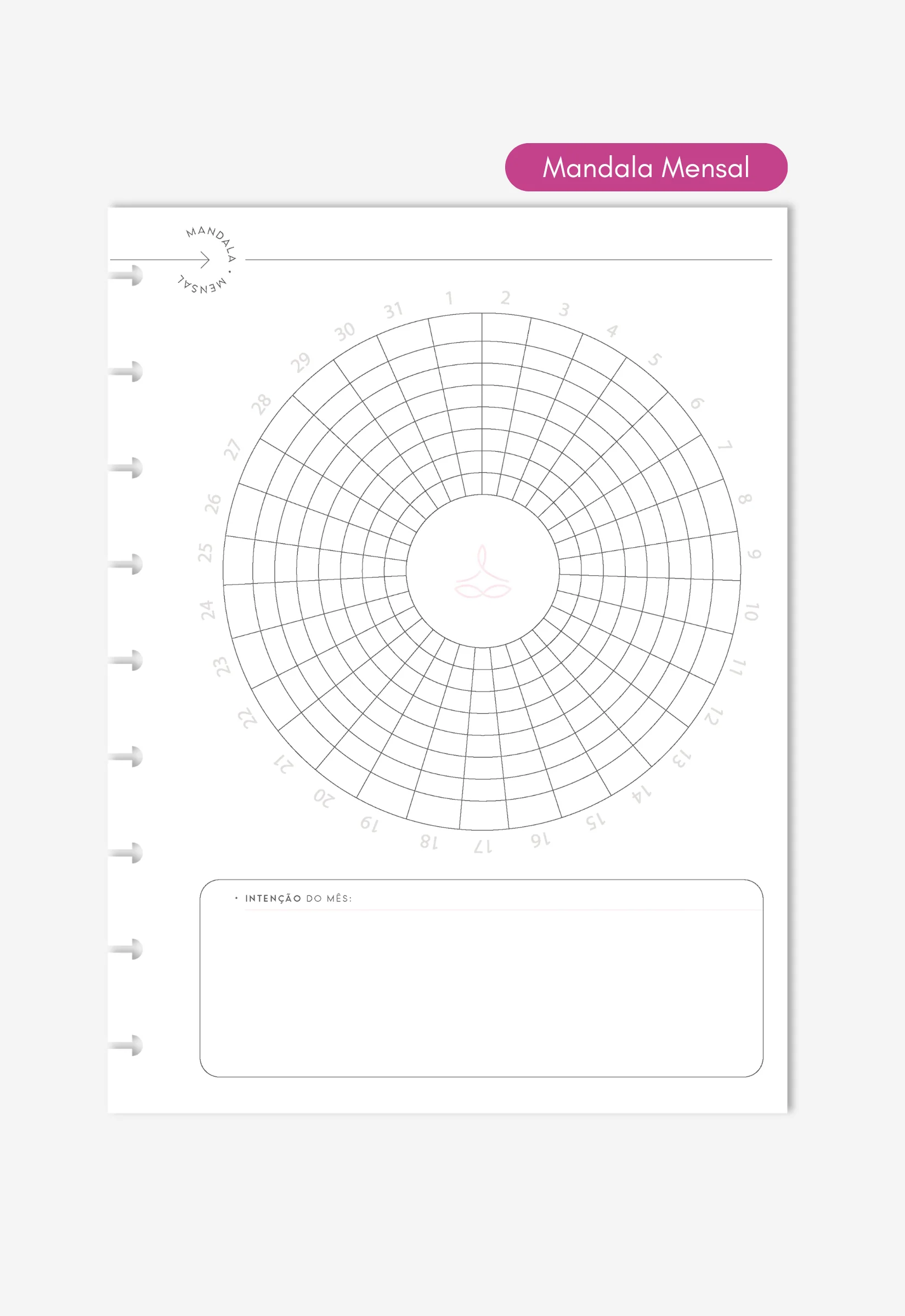Click inside the Intenção do mês box

point(482,978)
